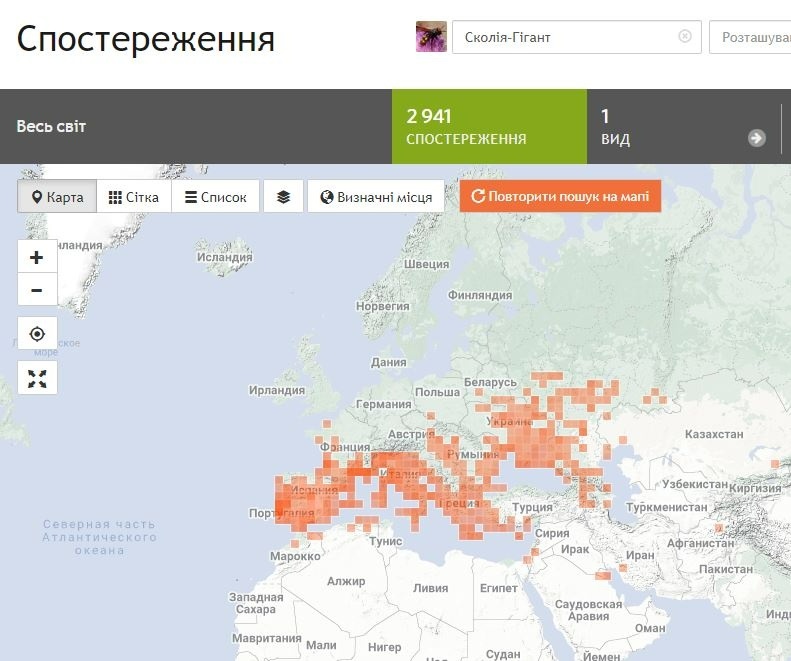Click the species thumbnail photo
The height and width of the screenshot is (661, 791).
431,36
